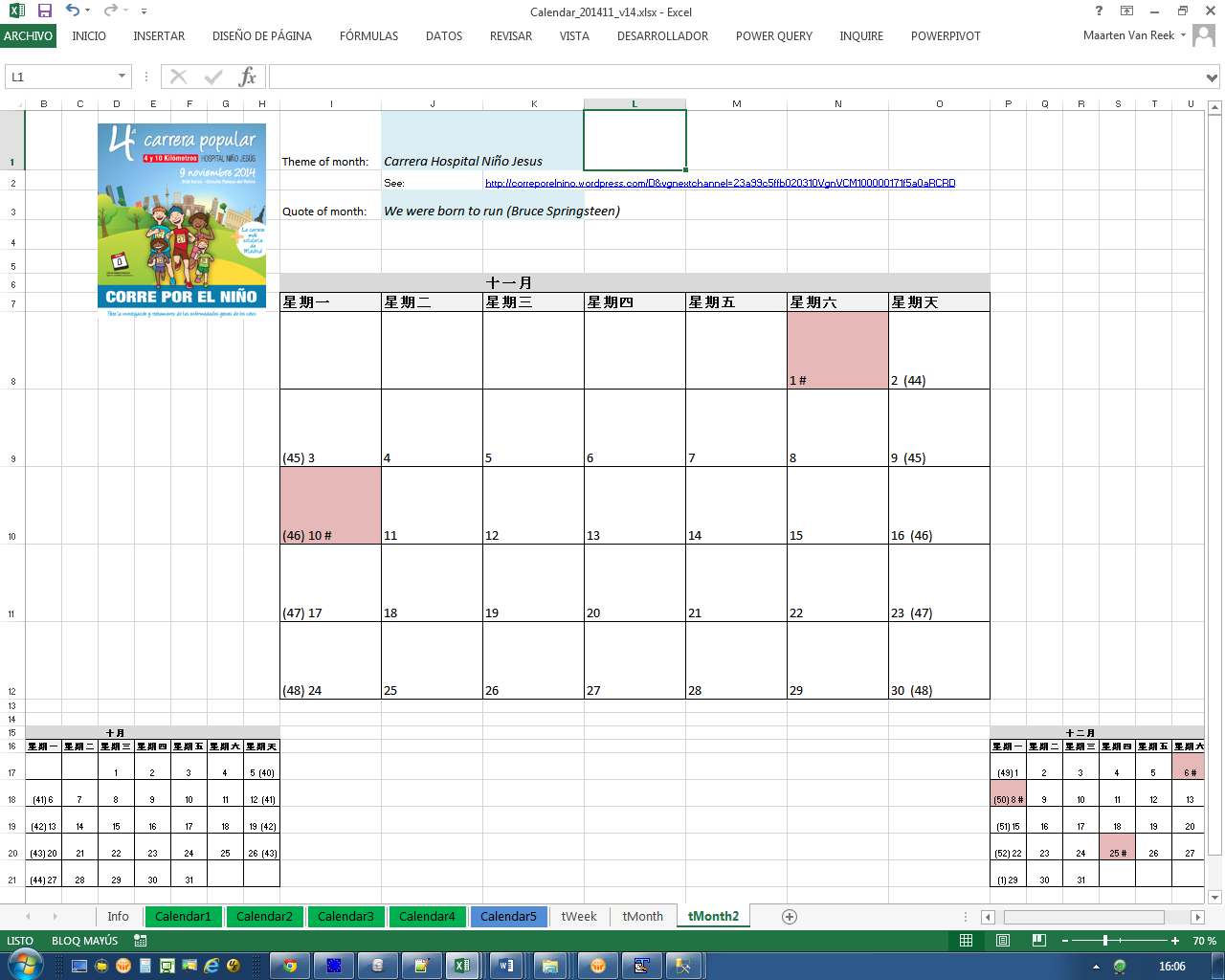The image size is (1225, 980).
Task: Switch to Page Layout view icon
Action: click(x=1002, y=941)
